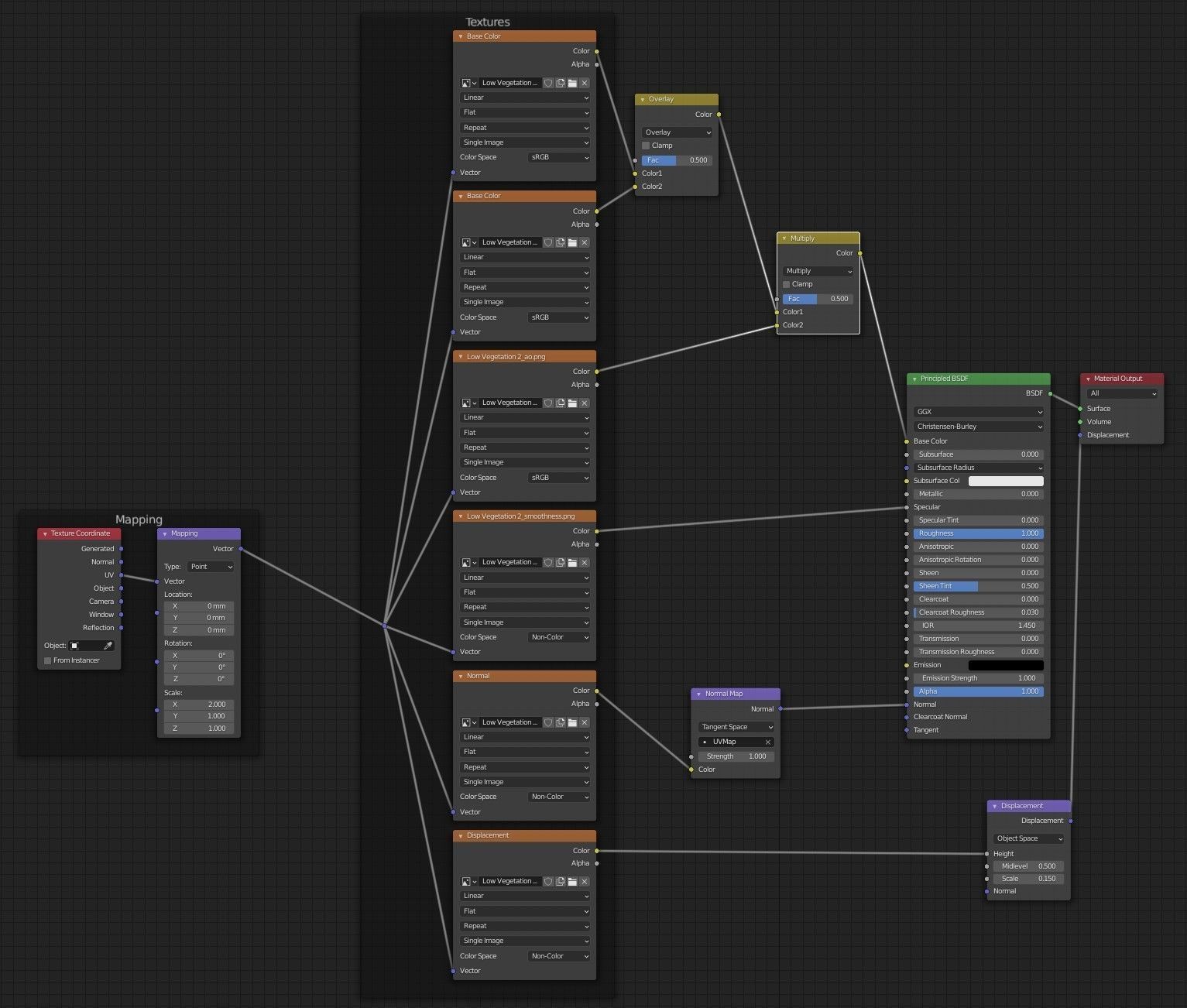Toggle fake user shield in Low Vegetation 2_smoothness.png node
The image size is (1187, 1008).
click(x=548, y=563)
